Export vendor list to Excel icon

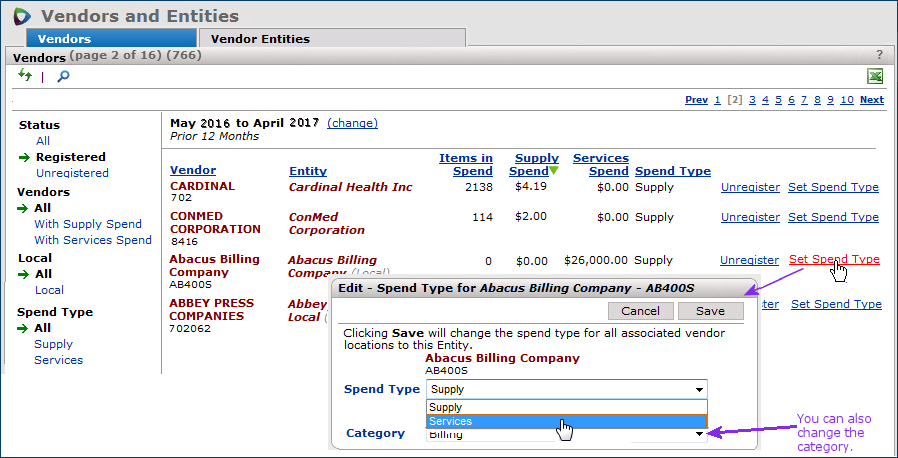tap(875, 76)
